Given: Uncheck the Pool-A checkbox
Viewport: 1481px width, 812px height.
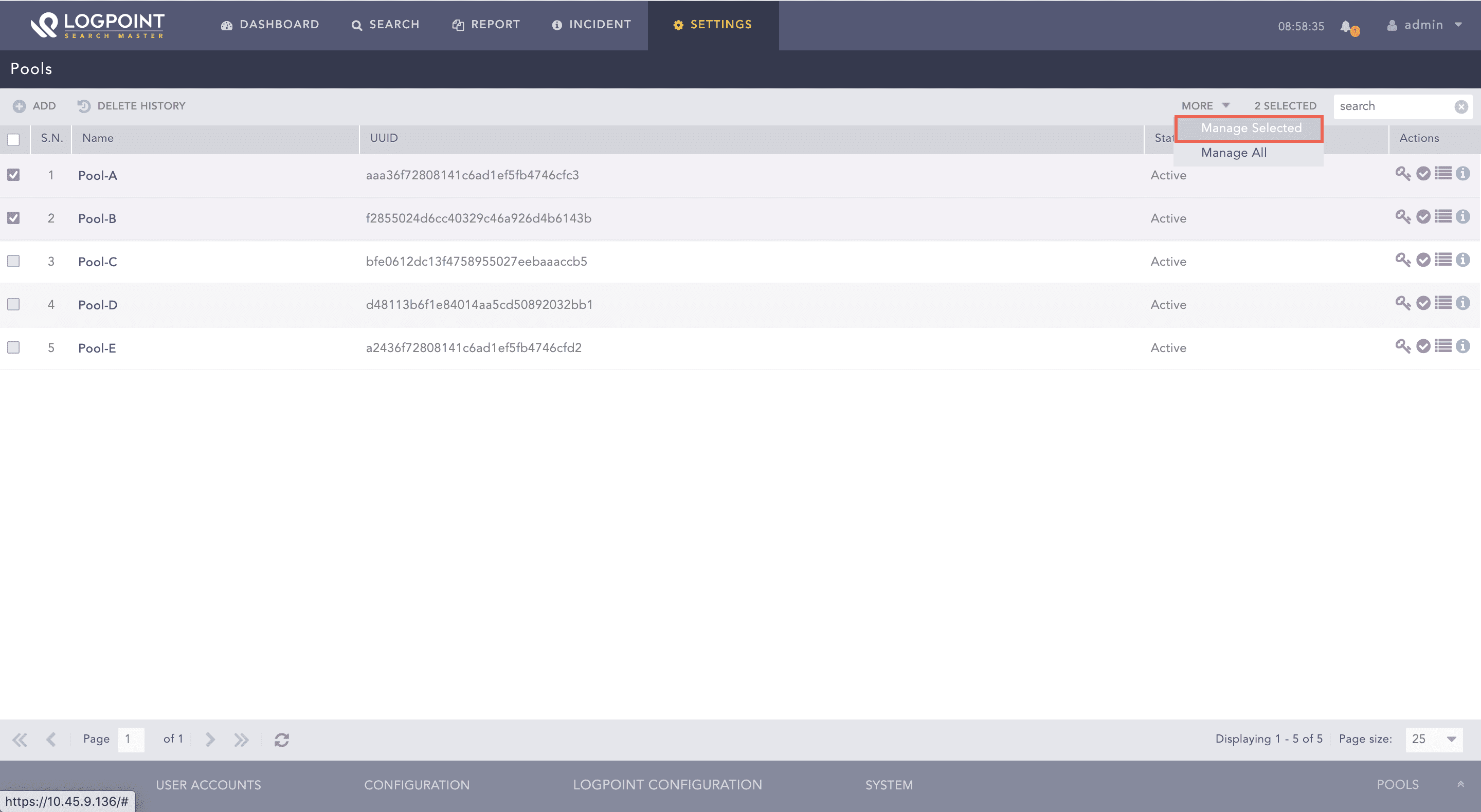Looking at the screenshot, I should point(14,175).
